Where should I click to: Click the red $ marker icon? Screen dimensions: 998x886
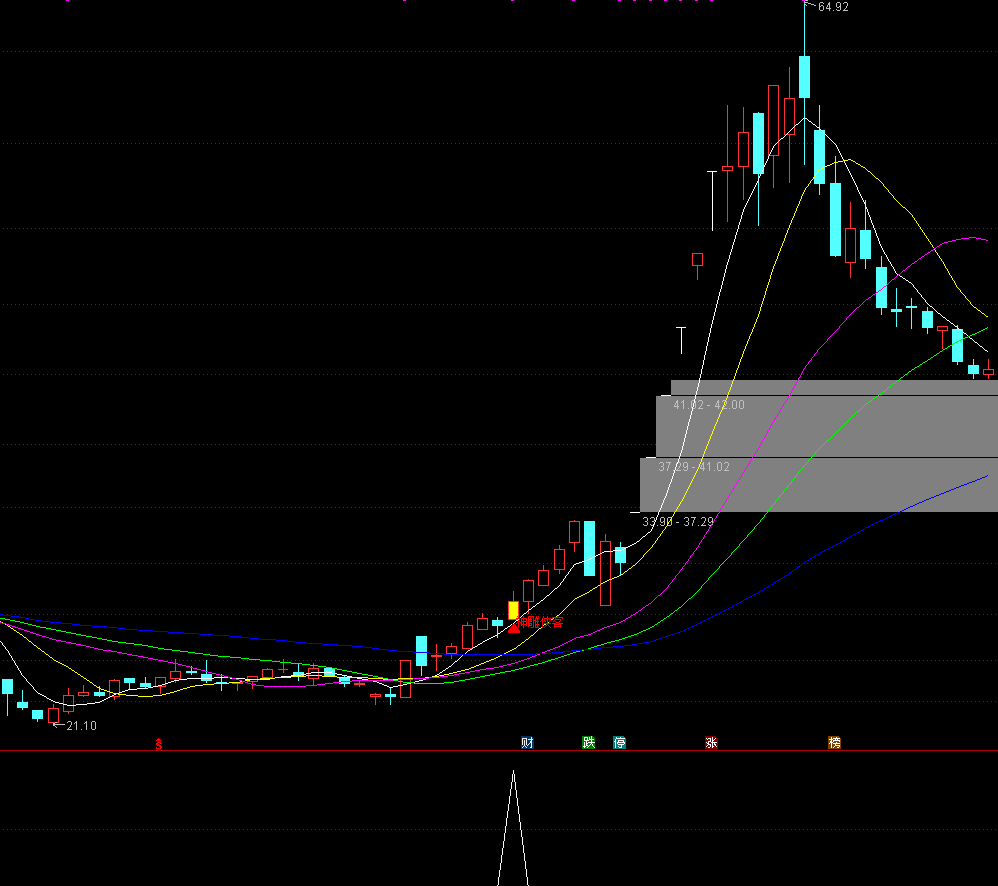(158, 743)
